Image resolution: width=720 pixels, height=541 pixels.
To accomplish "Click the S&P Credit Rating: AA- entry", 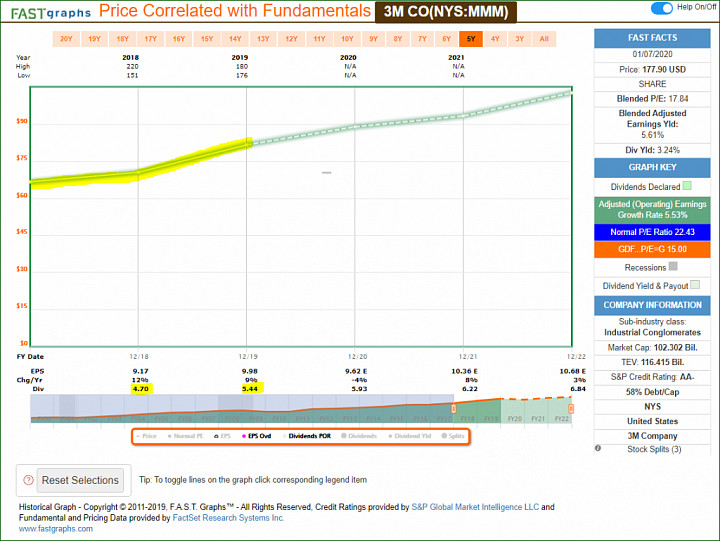I will pos(652,377).
